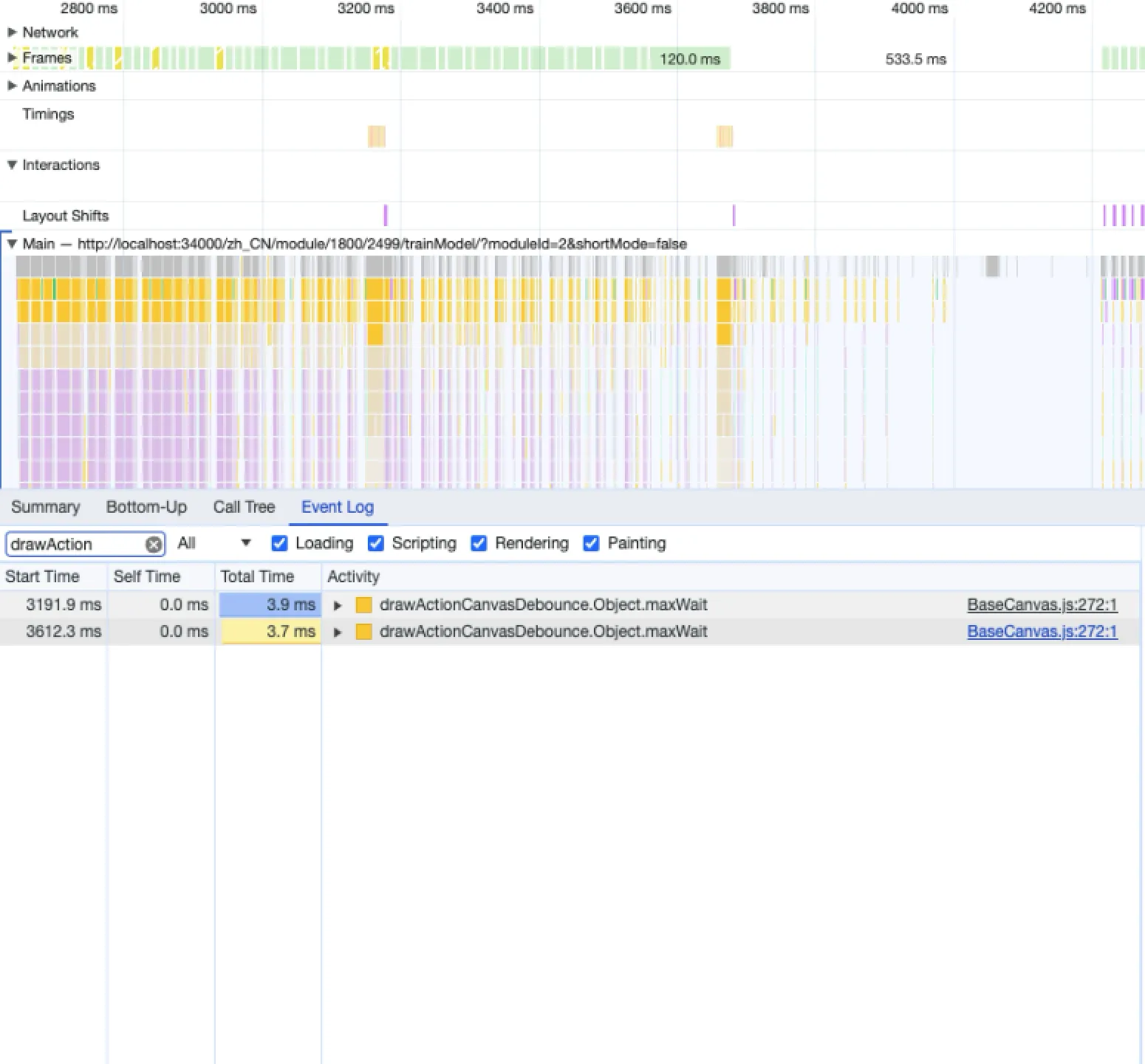
Task: Open the All duration filter dropdown
Action: click(214, 544)
